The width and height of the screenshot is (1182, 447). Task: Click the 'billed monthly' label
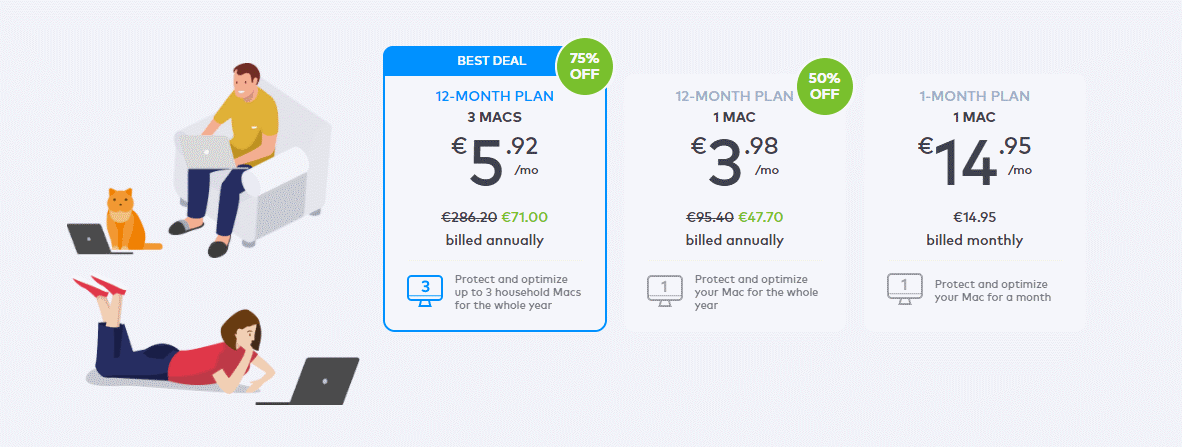(974, 240)
